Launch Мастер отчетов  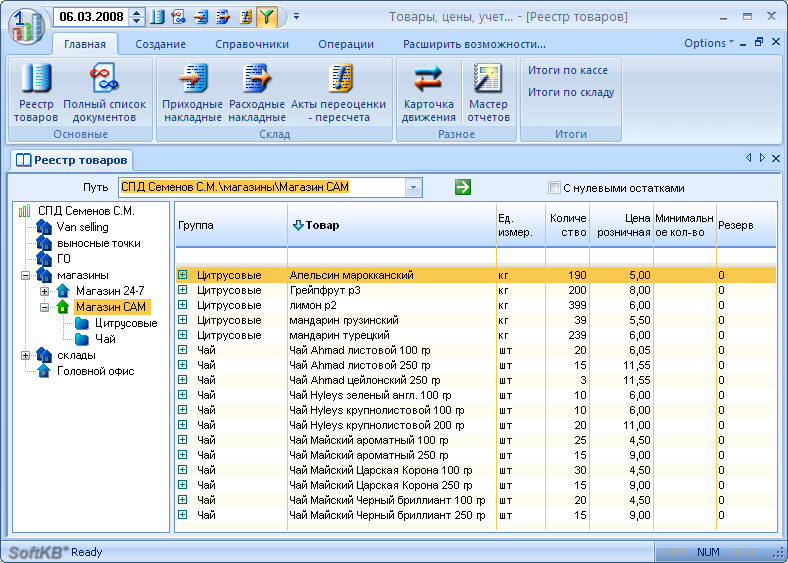tap(488, 93)
